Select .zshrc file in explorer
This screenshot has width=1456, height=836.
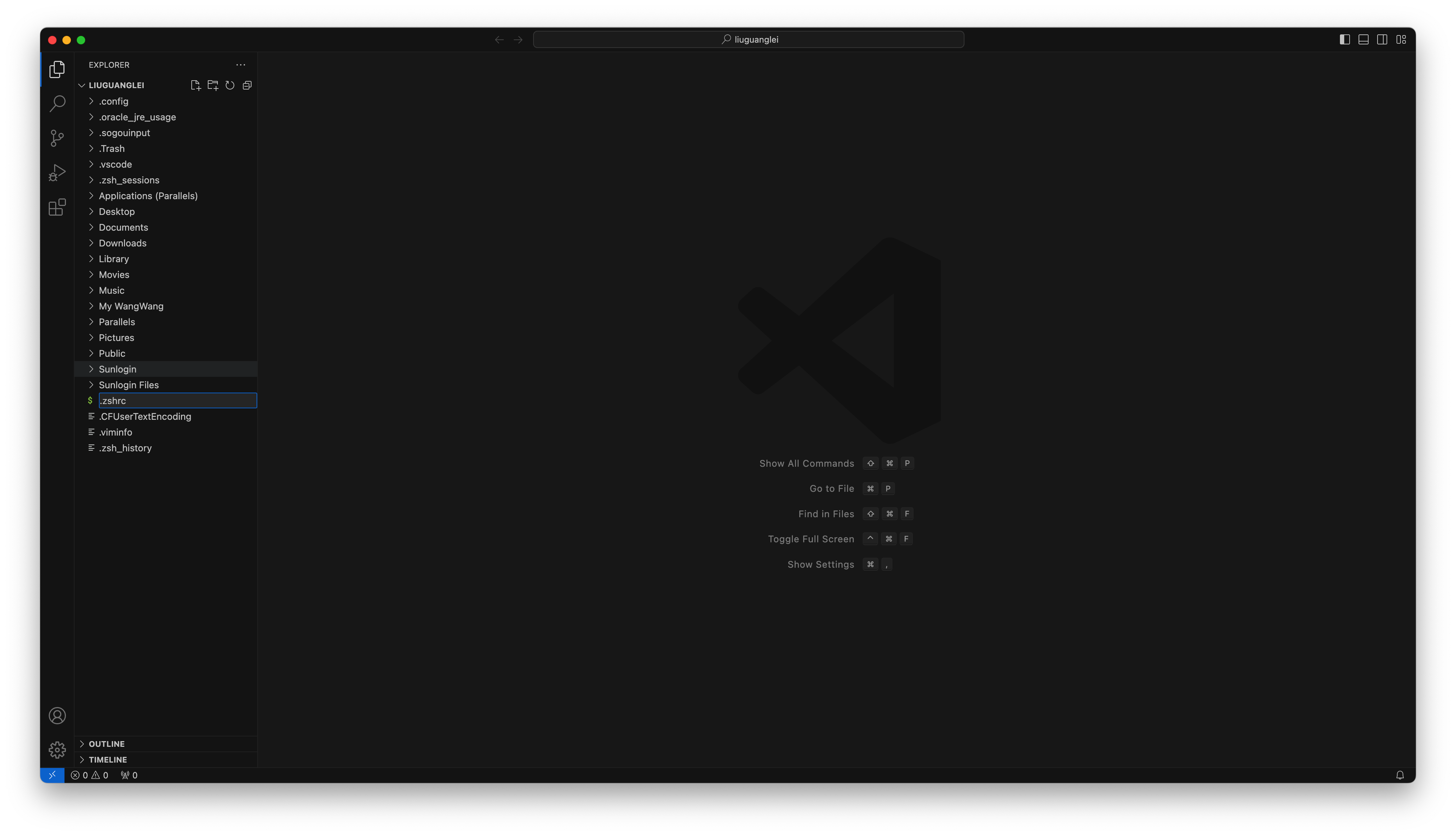click(112, 400)
